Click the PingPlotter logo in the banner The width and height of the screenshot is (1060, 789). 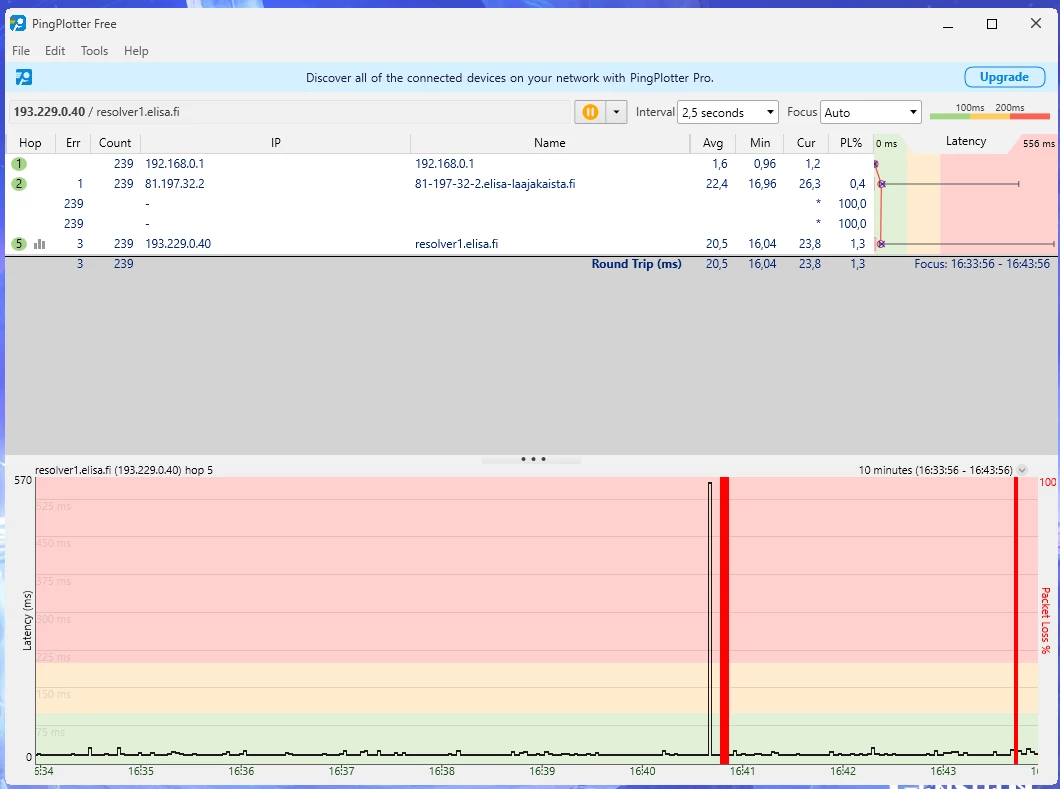24,77
